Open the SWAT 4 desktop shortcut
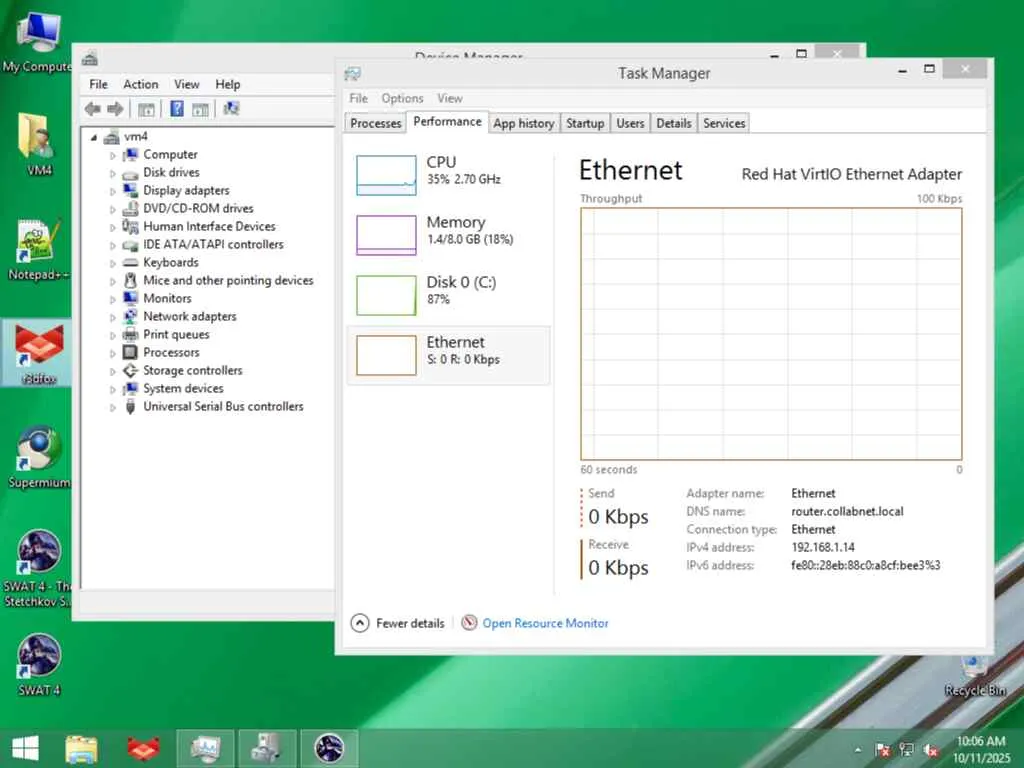The height and width of the screenshot is (768, 1024). [x=38, y=665]
